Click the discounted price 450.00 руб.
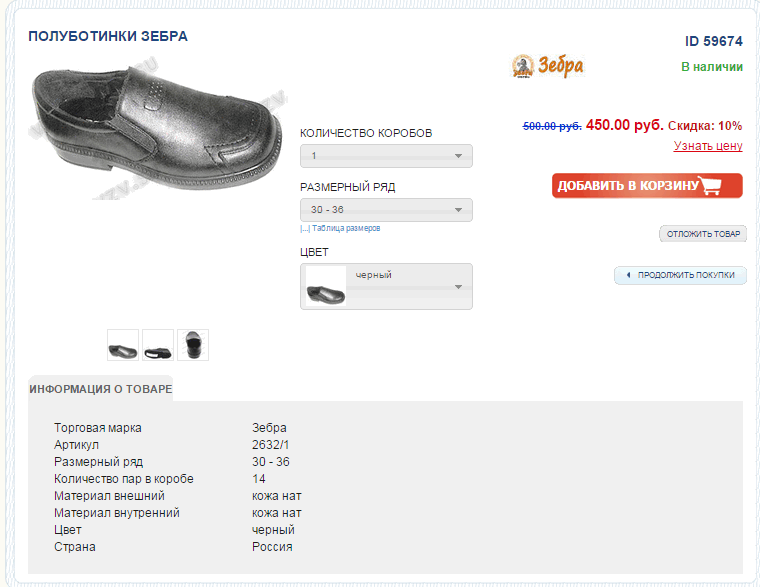 click(x=624, y=125)
